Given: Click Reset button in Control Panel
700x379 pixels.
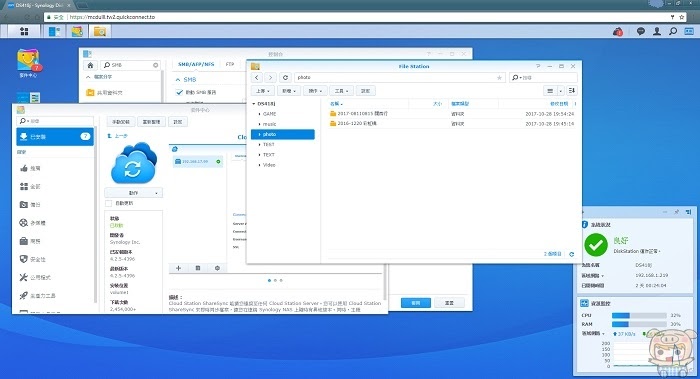Looking at the screenshot, I should 449,303.
